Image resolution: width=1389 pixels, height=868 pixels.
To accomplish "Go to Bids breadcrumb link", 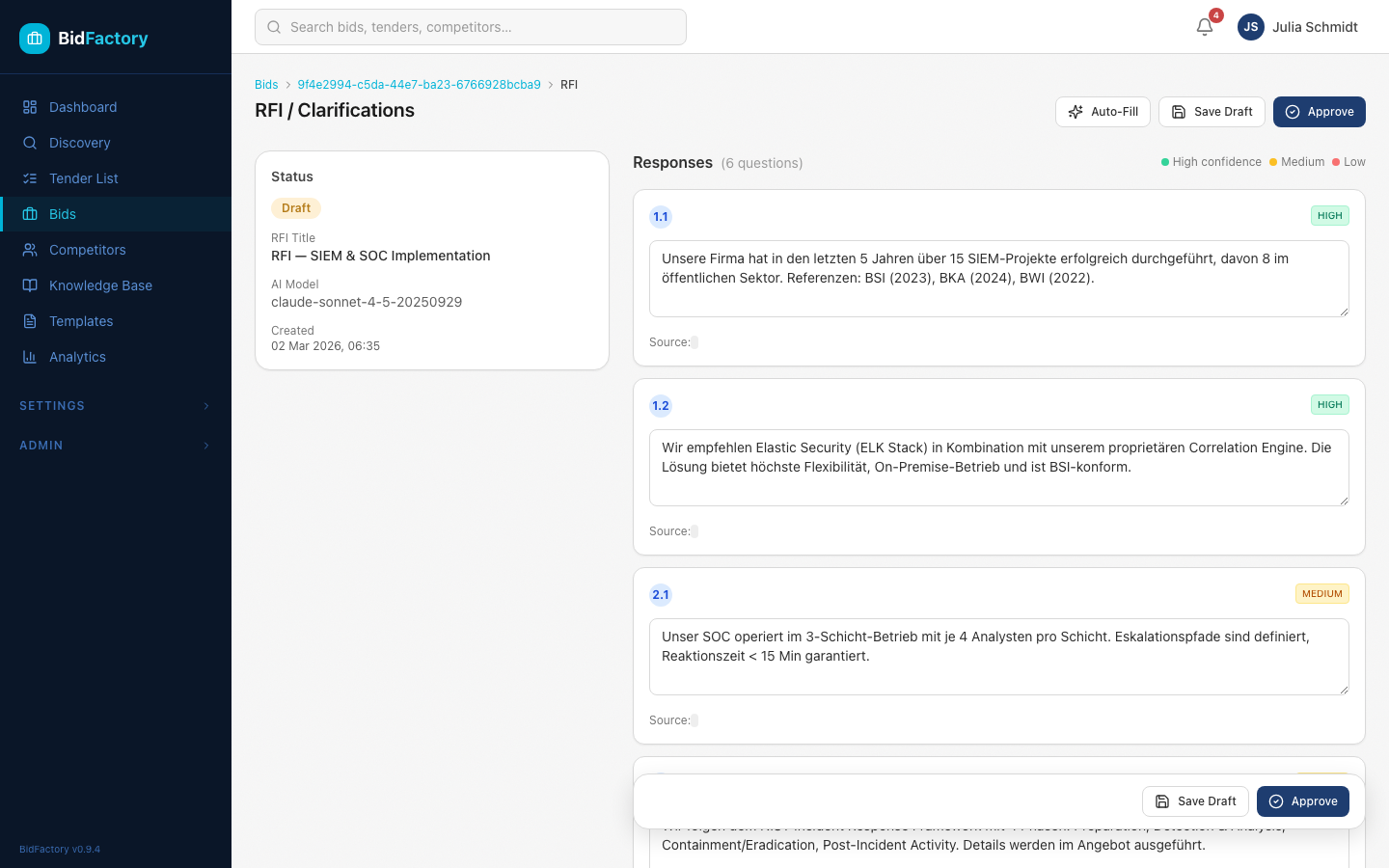I will pos(266,85).
